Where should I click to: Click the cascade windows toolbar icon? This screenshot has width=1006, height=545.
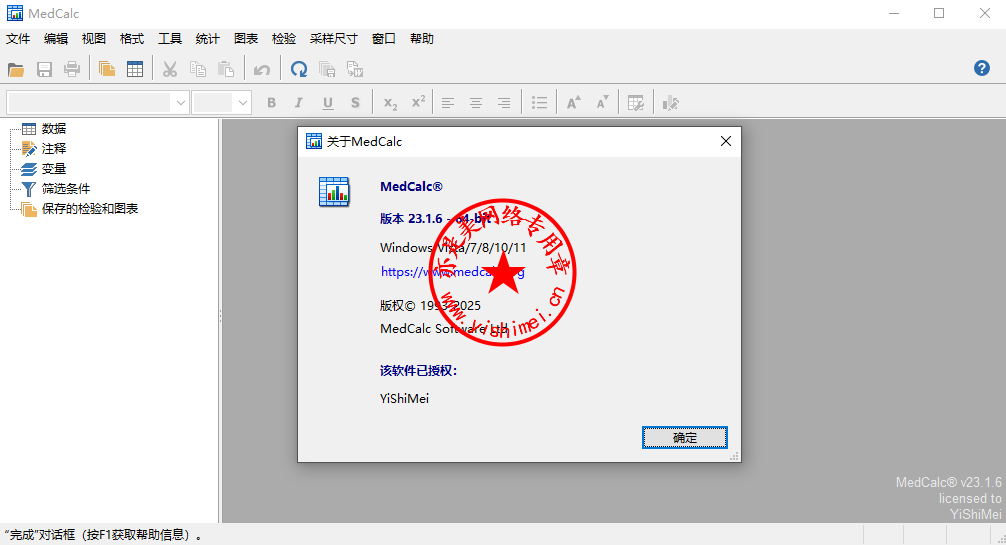point(327,69)
